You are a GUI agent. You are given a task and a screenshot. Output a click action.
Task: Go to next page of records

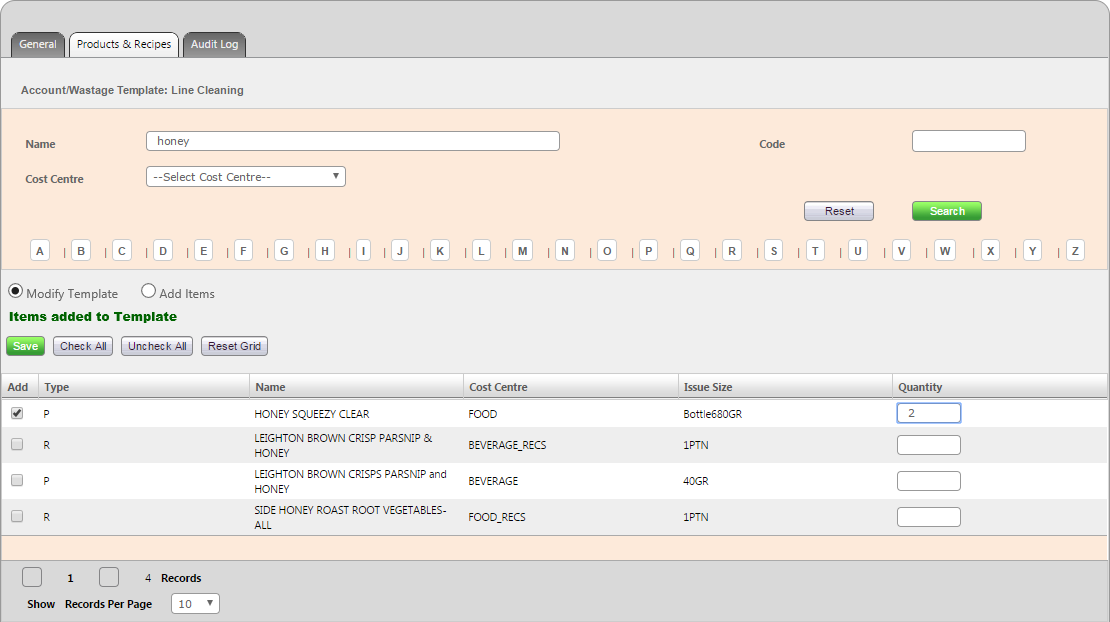tap(109, 577)
